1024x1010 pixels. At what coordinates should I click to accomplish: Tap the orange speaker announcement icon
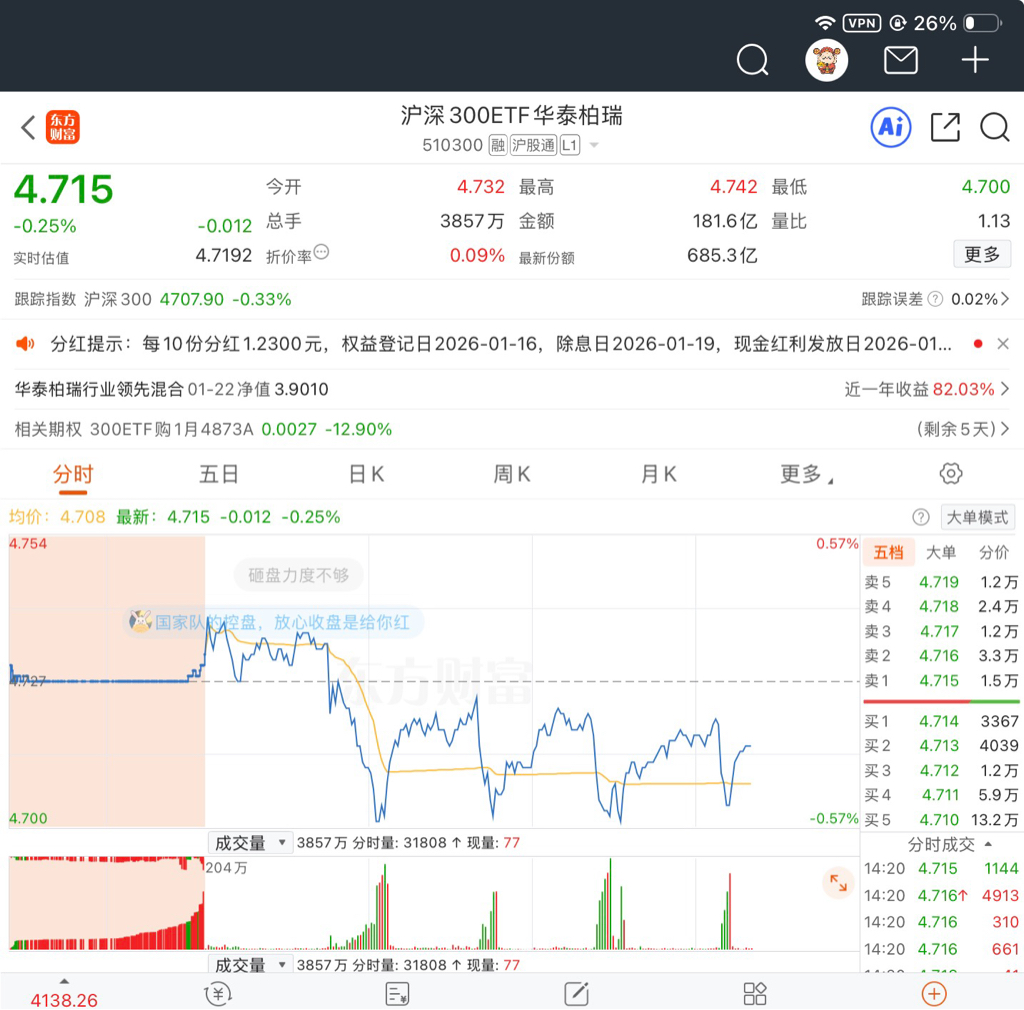[25, 343]
